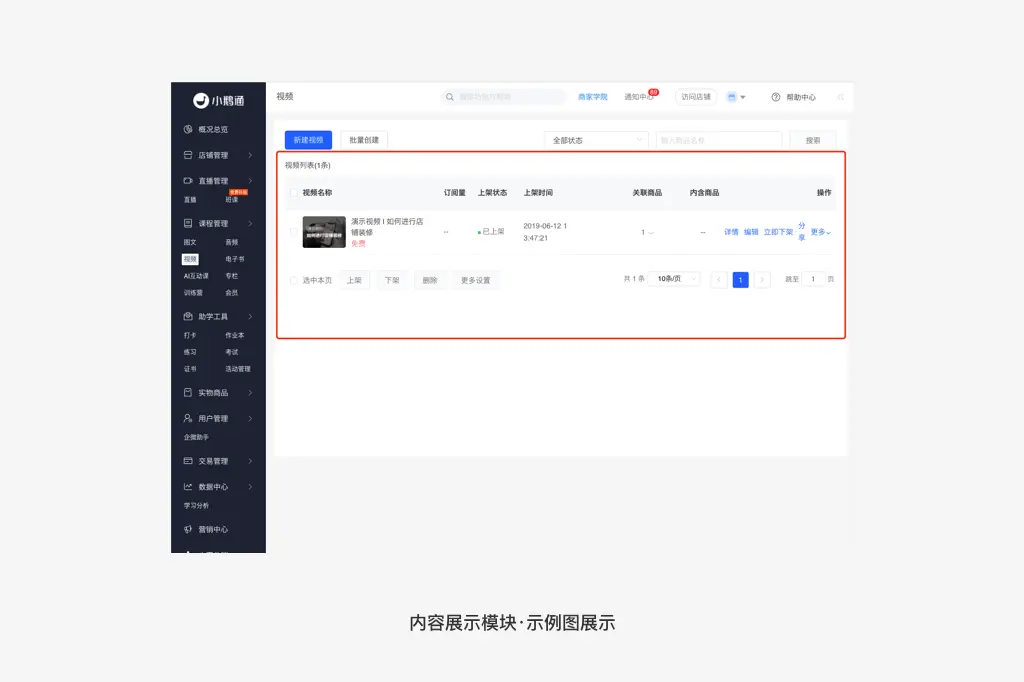Open the 训练营 submenu item
Viewport: 1024px width, 682px height.
click(x=193, y=293)
